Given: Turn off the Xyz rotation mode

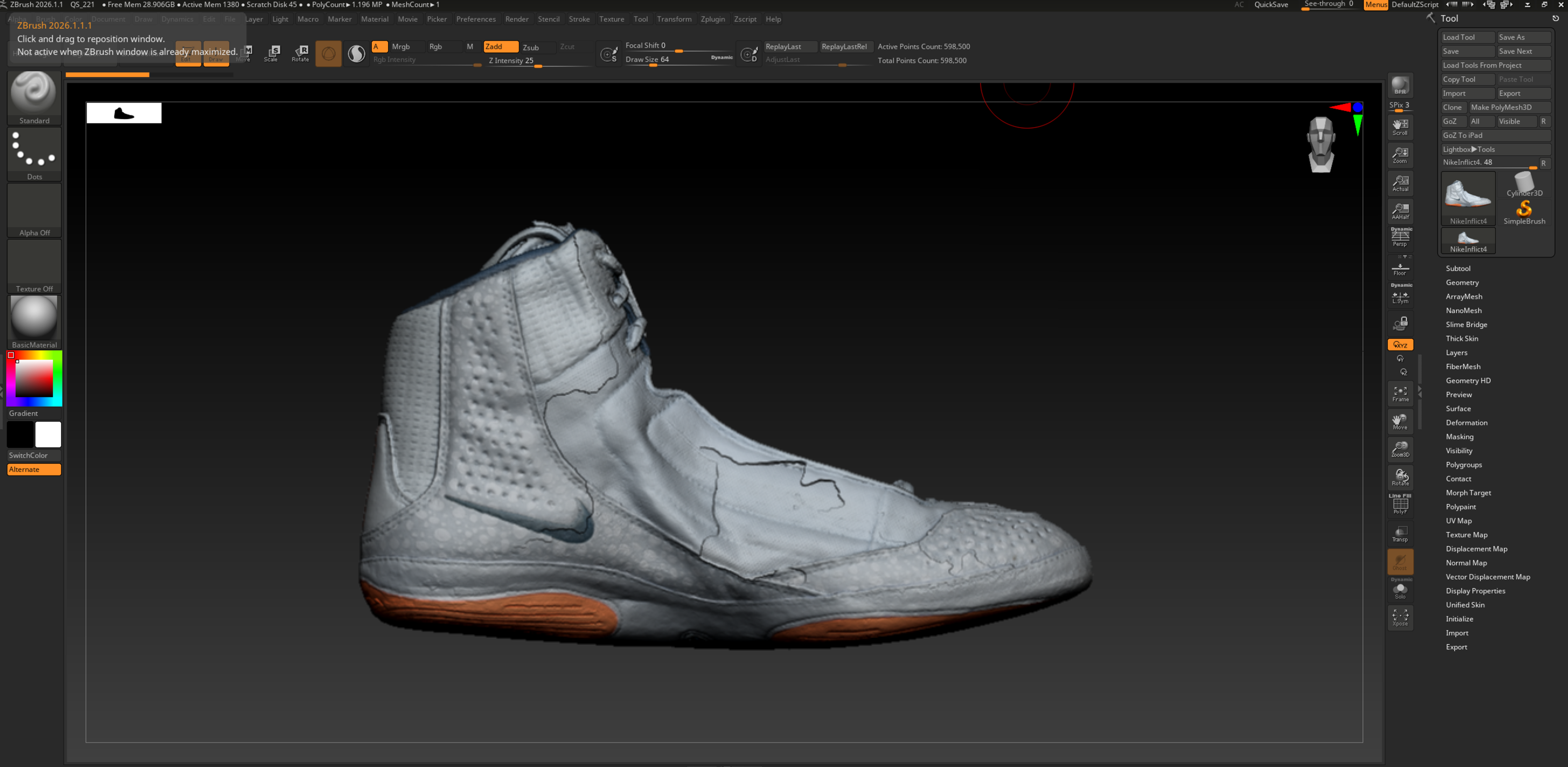Looking at the screenshot, I should pyautogui.click(x=1399, y=345).
